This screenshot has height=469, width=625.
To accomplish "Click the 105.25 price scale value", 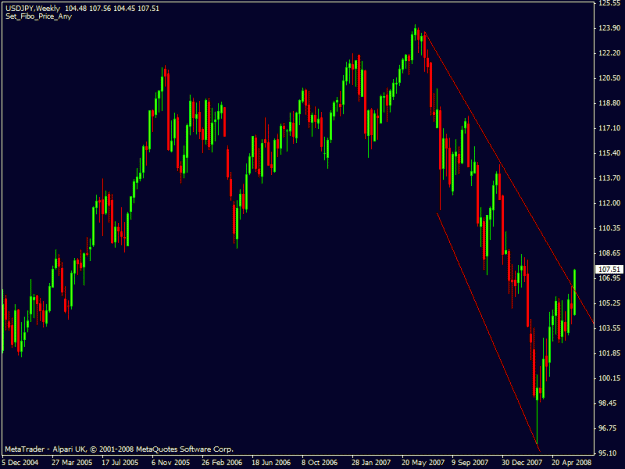I will point(609,303).
